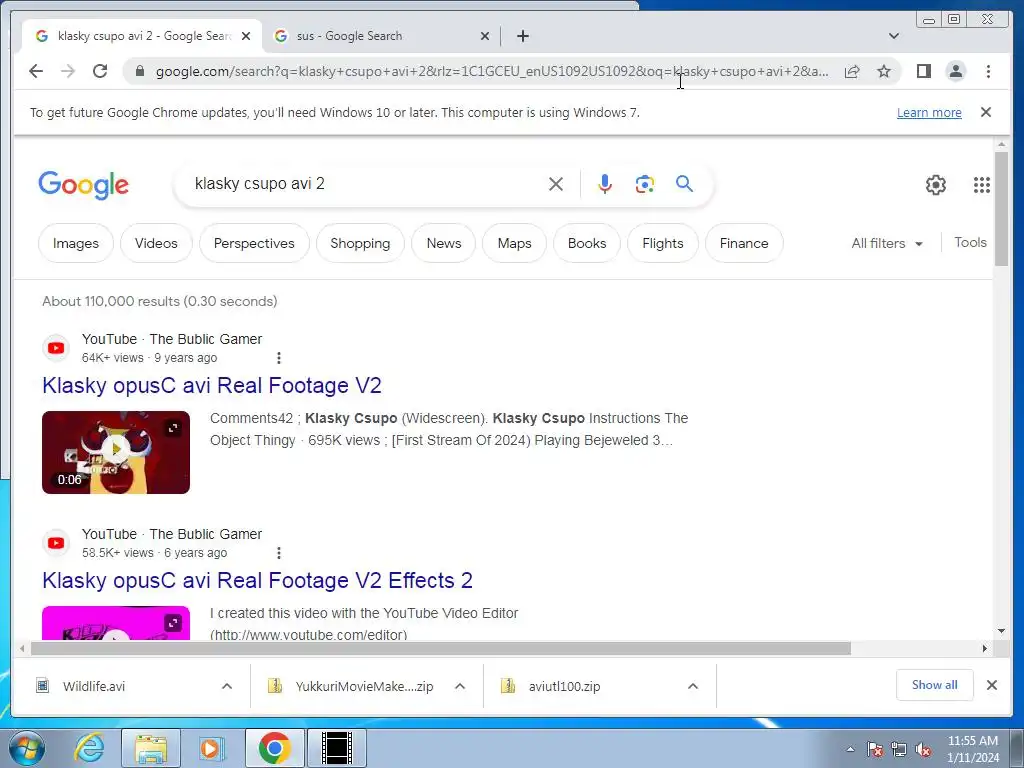The image size is (1024, 768).
Task: Search by image with Google Lens
Action: [645, 184]
